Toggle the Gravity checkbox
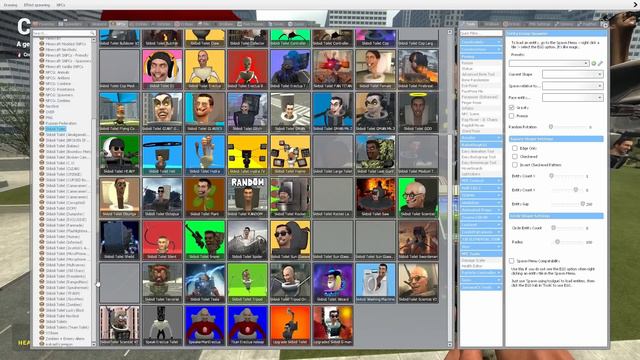640x360 pixels. [511, 107]
